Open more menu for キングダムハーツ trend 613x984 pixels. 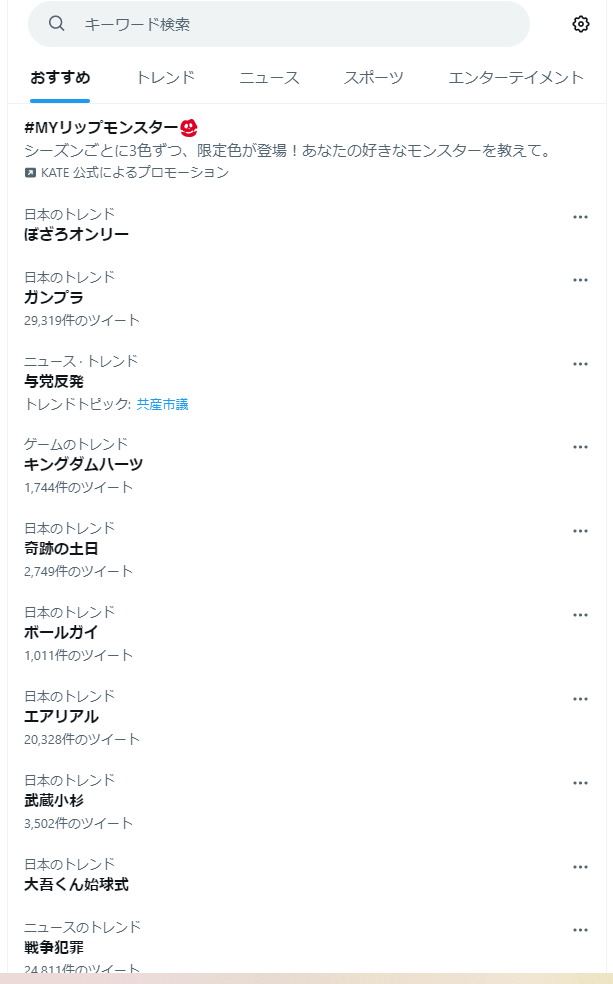[x=580, y=447]
